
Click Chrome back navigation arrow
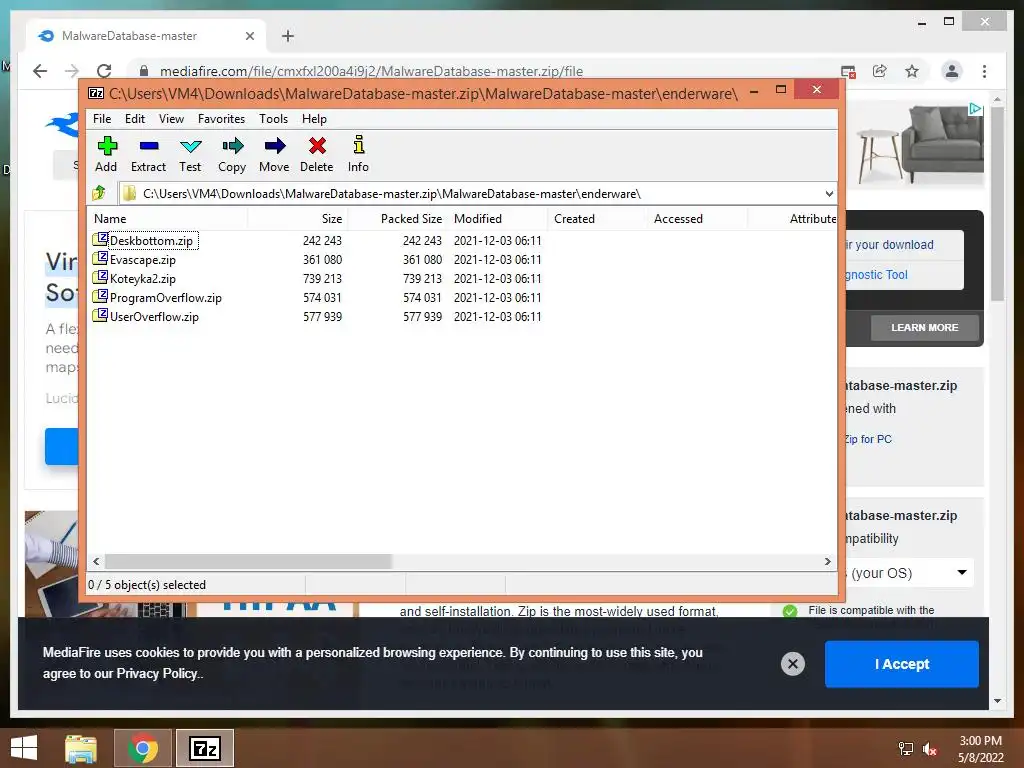[40, 71]
